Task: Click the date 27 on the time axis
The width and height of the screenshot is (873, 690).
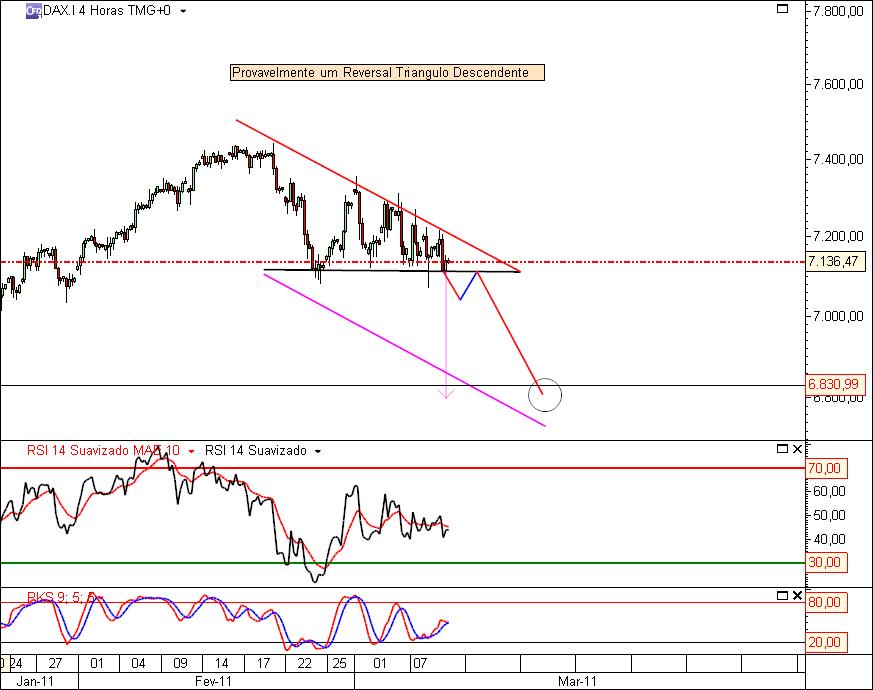Action: tap(55, 663)
